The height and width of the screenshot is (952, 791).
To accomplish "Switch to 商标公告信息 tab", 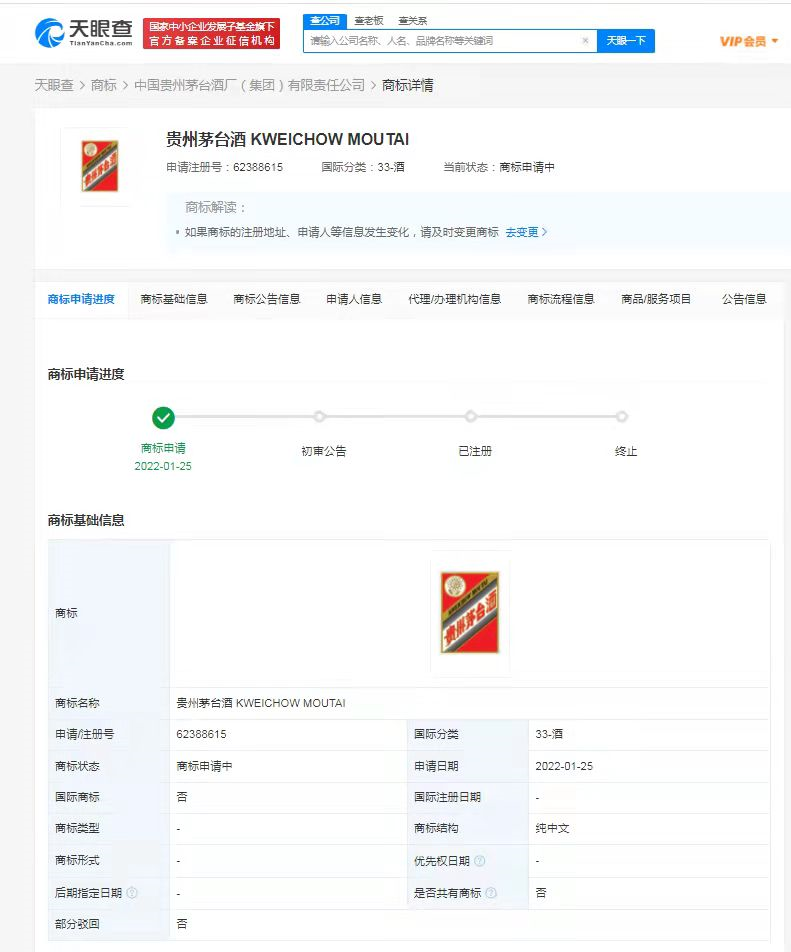I will click(267, 299).
